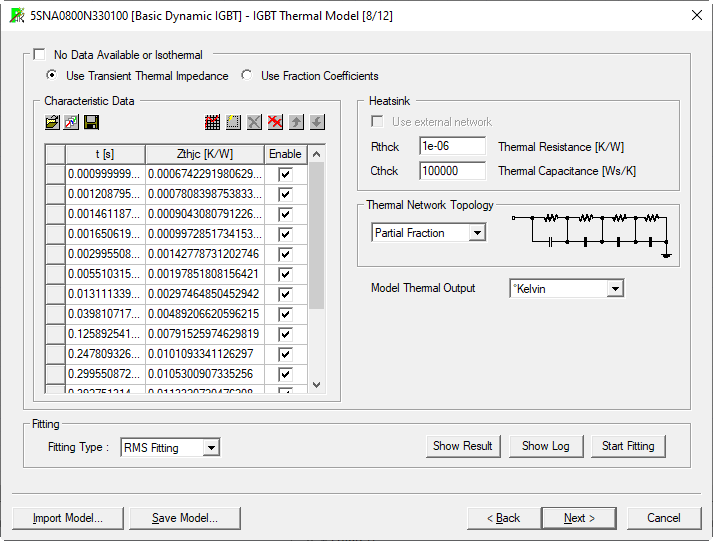Click time cell 0.125892541...
This screenshot has height=541, width=713.
(x=105, y=334)
